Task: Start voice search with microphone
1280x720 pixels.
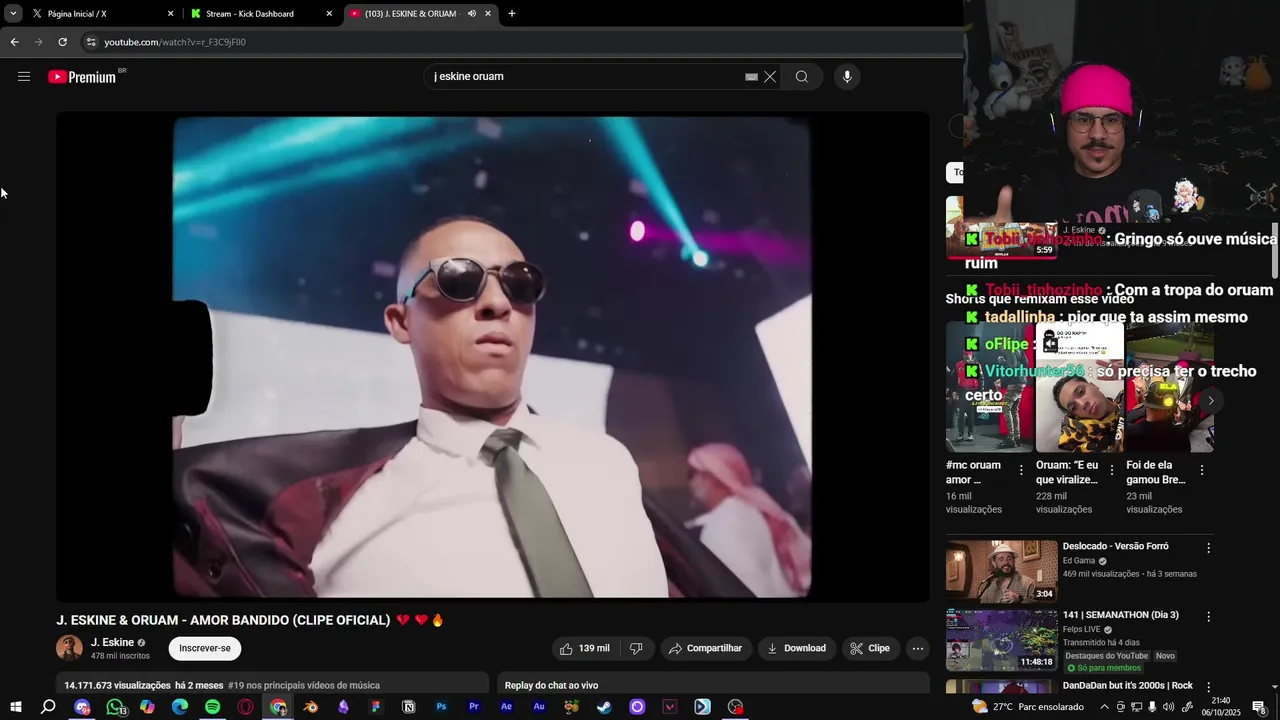Action: coord(847,77)
